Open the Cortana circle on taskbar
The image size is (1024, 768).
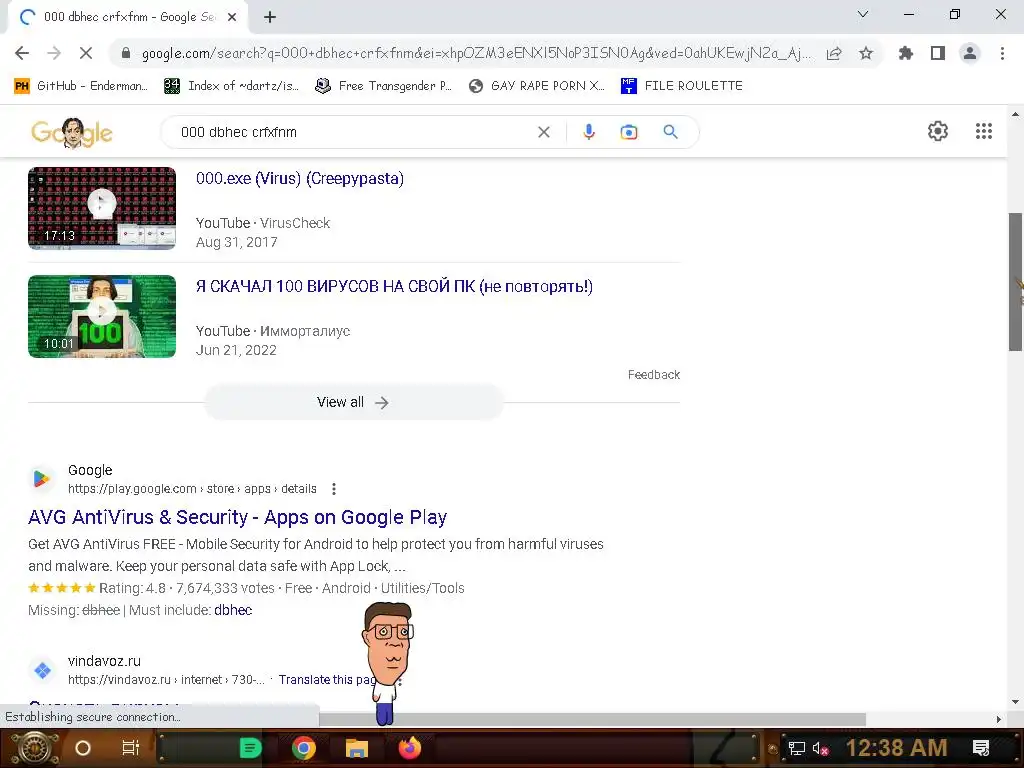[83, 748]
